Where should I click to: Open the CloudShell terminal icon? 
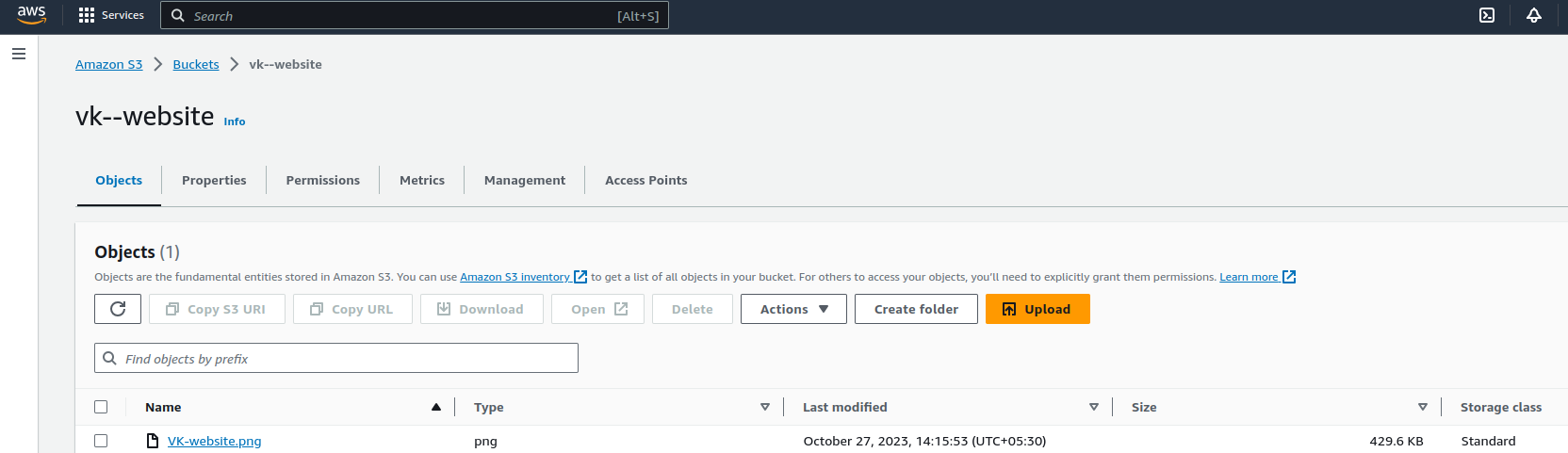click(x=1487, y=15)
